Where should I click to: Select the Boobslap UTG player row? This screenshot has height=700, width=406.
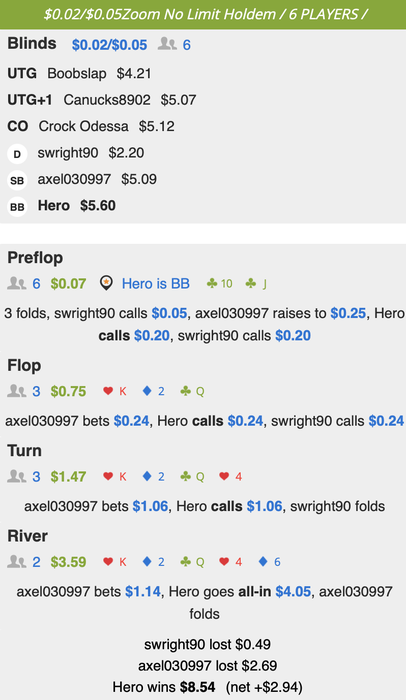pyautogui.click(x=80, y=73)
